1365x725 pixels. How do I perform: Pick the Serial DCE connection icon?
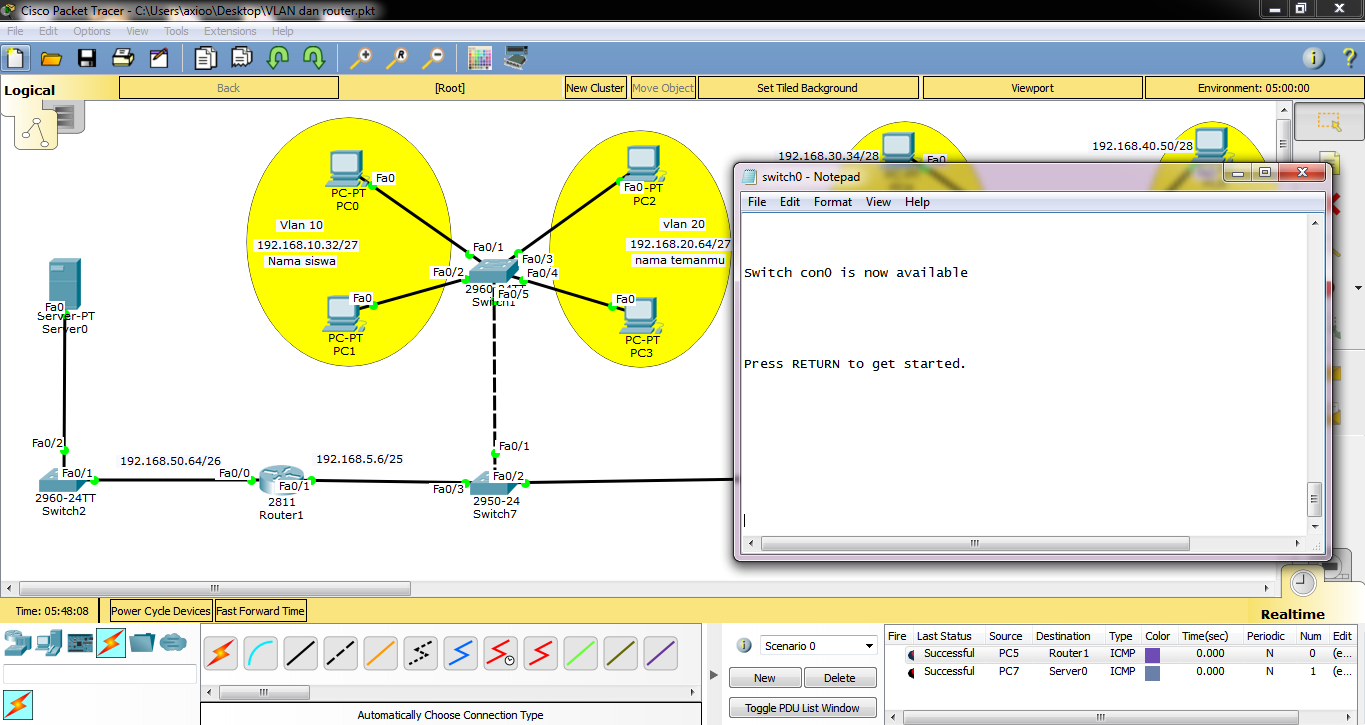click(499, 653)
